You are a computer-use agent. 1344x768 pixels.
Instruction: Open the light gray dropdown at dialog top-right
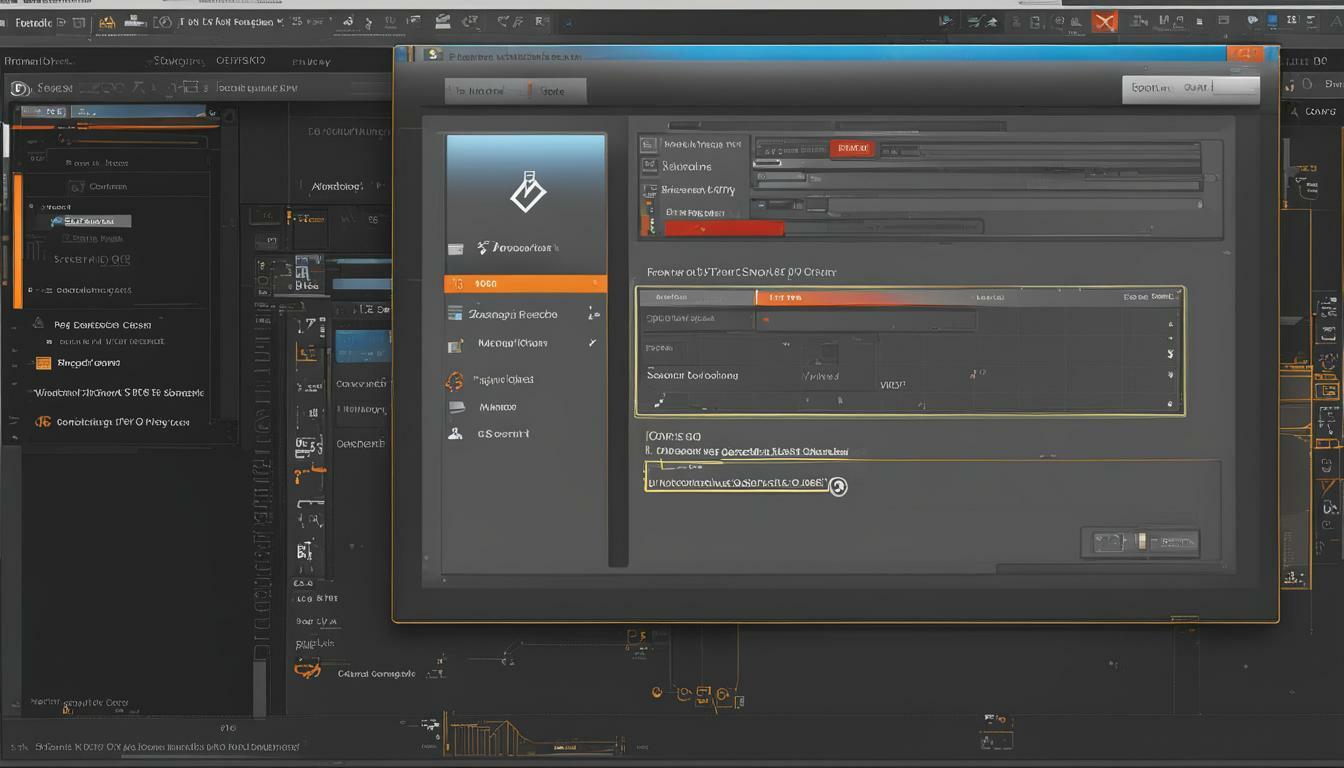tap(1190, 88)
